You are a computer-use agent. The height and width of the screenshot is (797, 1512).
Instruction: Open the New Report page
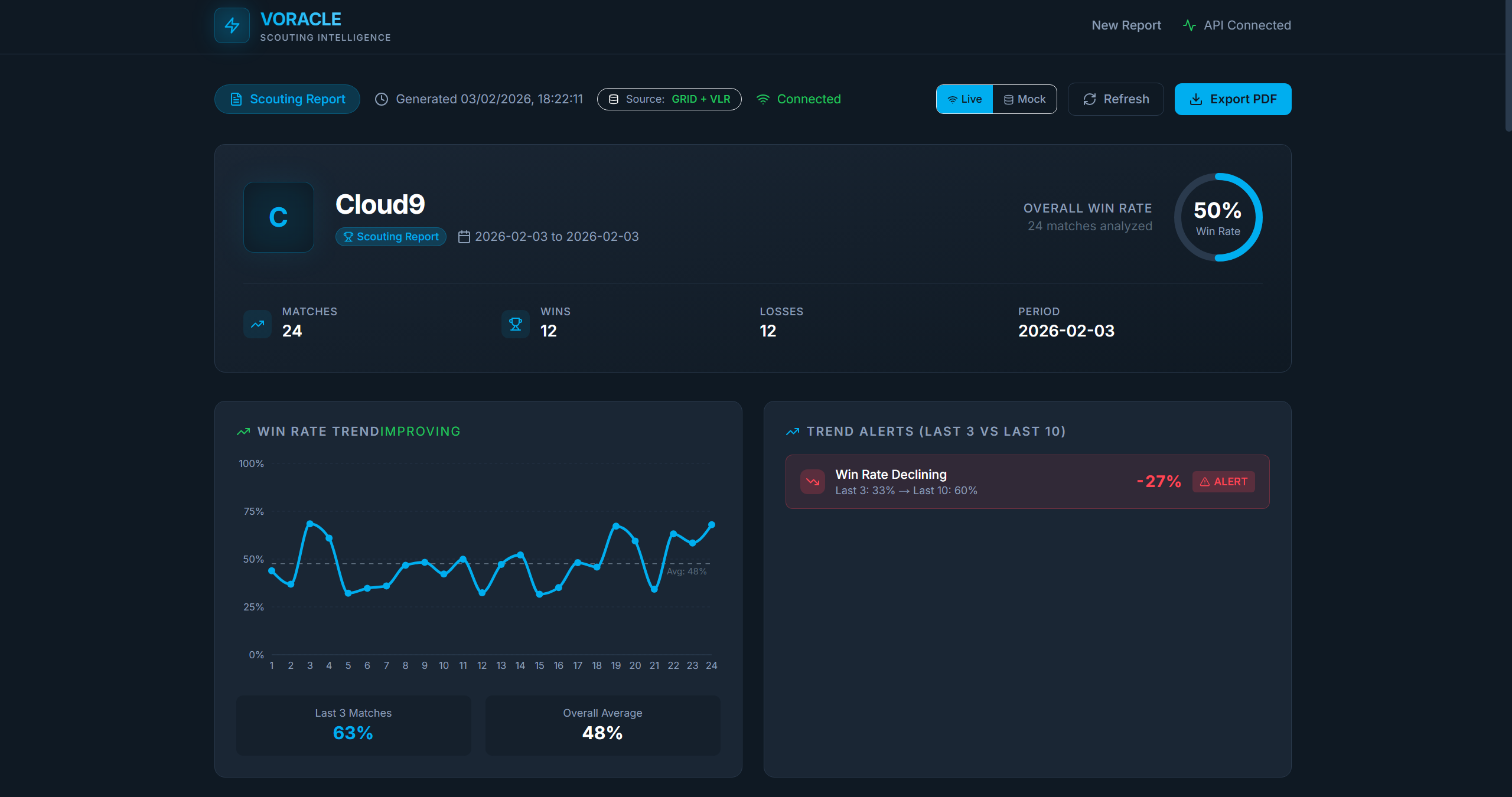pyautogui.click(x=1126, y=25)
